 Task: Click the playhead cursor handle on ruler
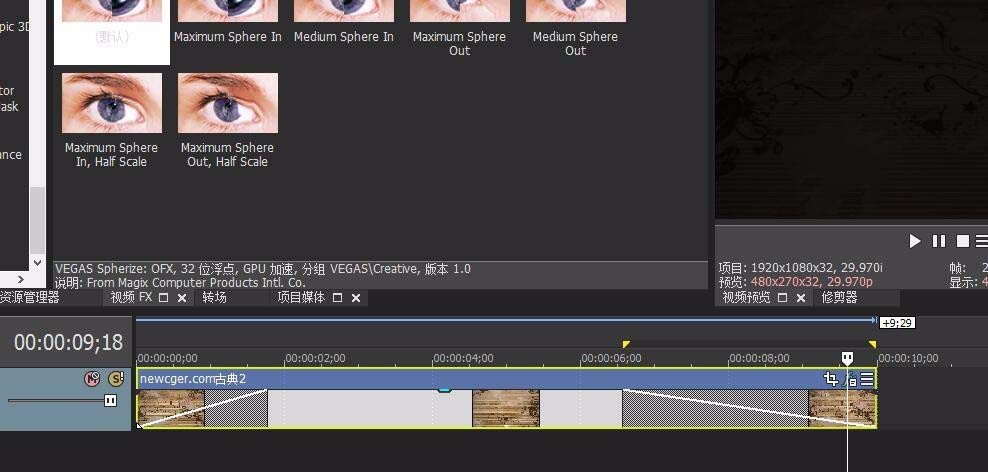pos(847,359)
